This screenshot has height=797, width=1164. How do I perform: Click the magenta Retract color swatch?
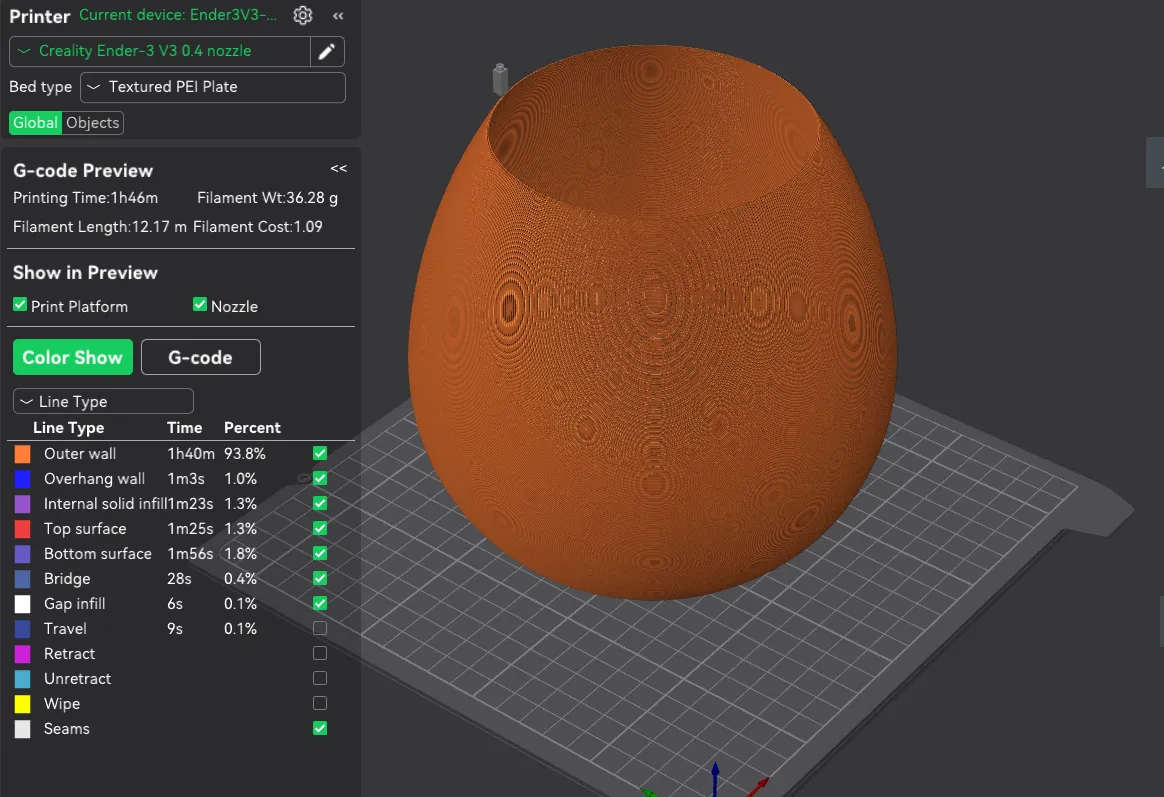[23, 654]
